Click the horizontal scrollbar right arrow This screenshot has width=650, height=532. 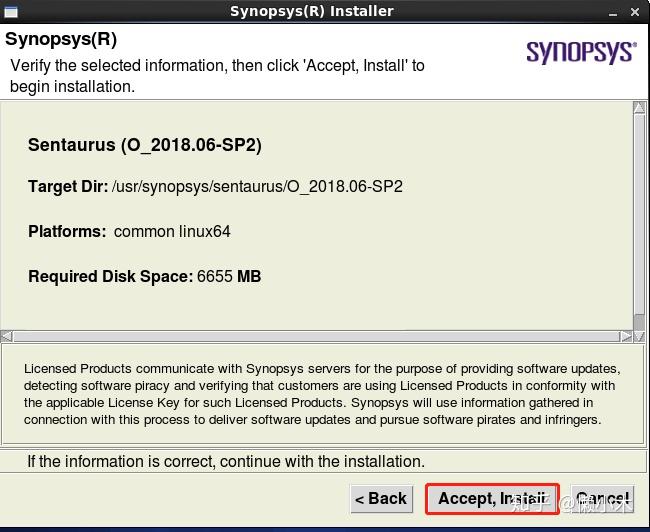[x=625, y=336]
